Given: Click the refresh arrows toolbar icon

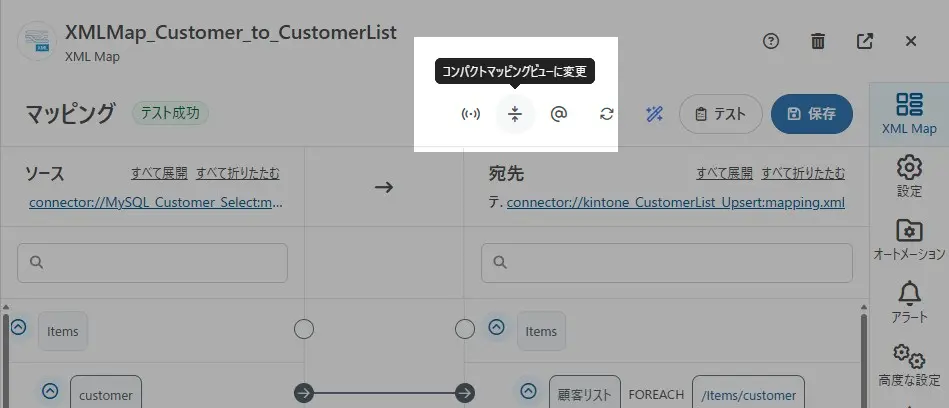Looking at the screenshot, I should coord(606,114).
